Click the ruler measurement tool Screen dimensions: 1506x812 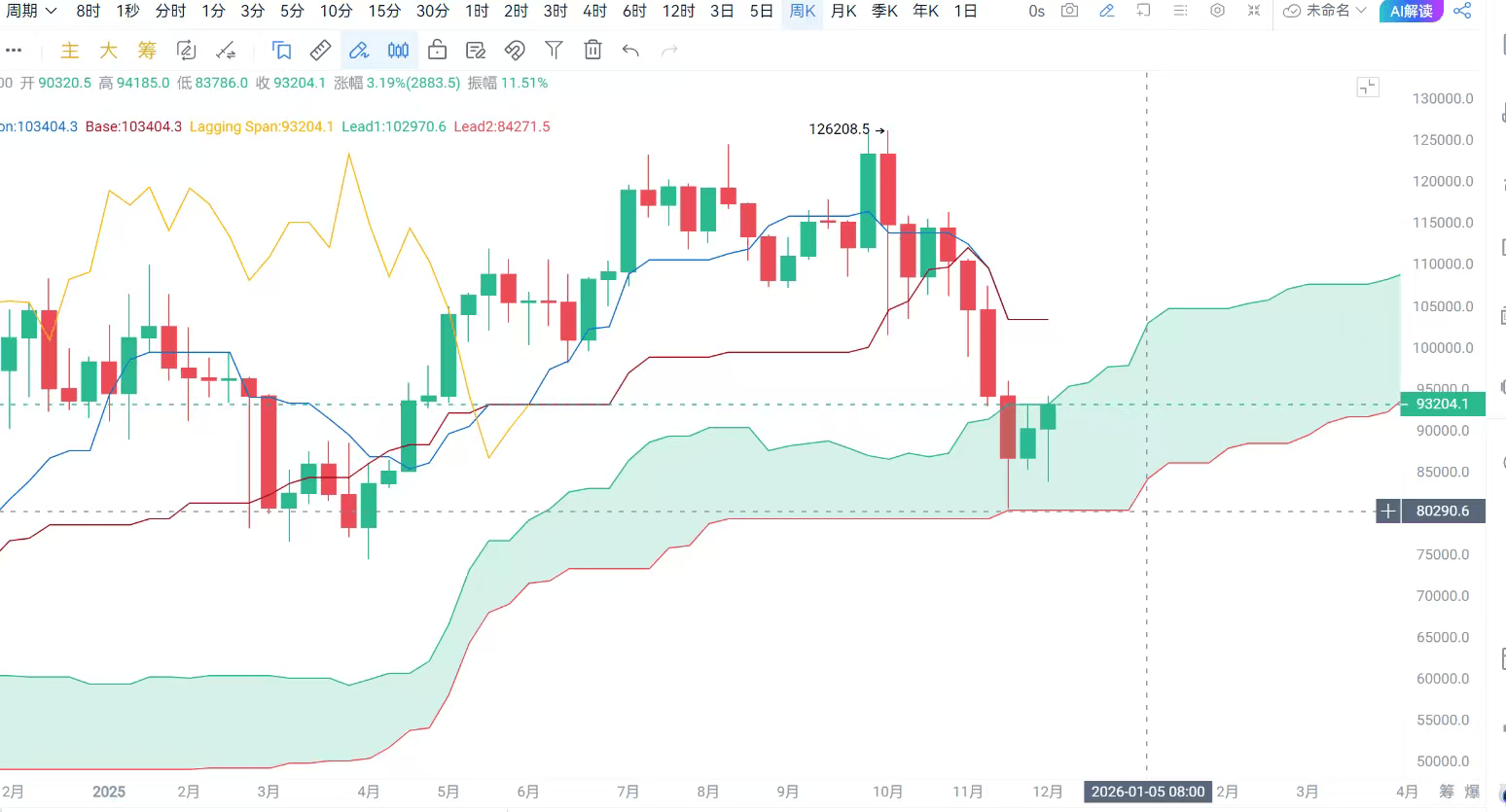[x=320, y=51]
